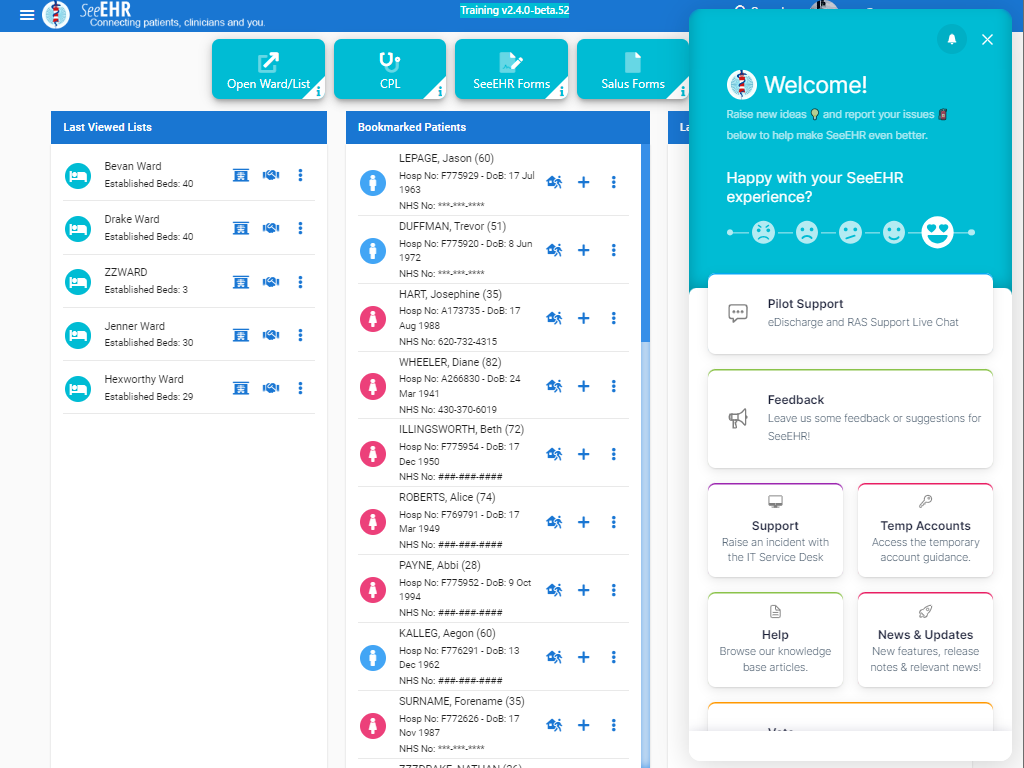Click the plus icon for PAYNE, Abbi
This screenshot has height=768, width=1024.
(x=584, y=590)
